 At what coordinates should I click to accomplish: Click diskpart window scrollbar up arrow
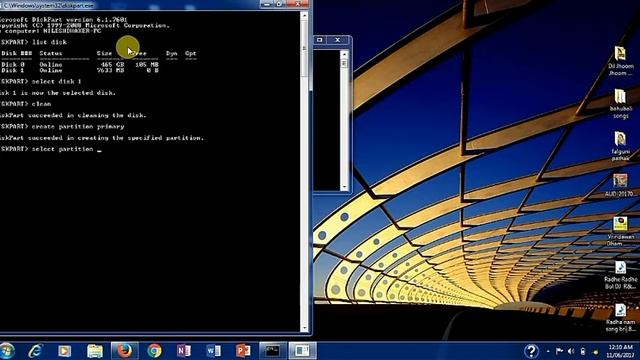(x=304, y=16)
